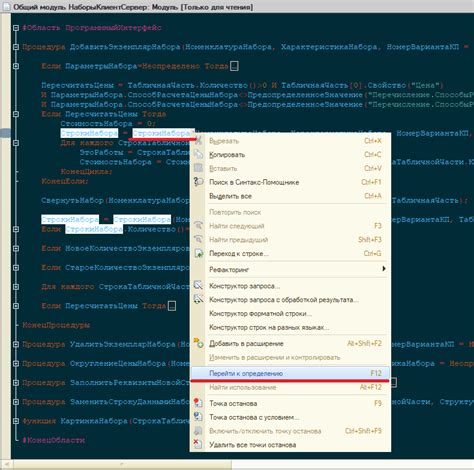474x470 pixels.
Task: Expand procedure УдалитьЭкземплярНабора
Action: [16, 344]
